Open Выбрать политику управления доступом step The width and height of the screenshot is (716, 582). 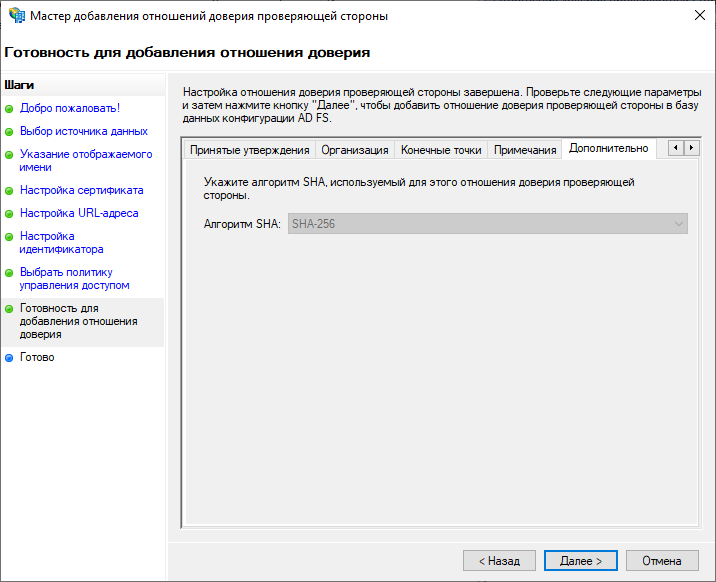74,278
